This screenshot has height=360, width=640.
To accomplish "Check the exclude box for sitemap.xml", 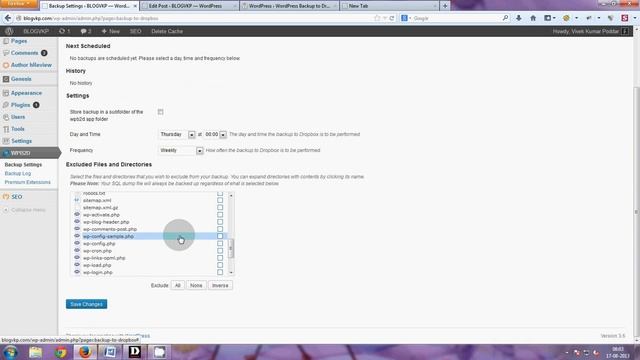I will click(x=220, y=200).
